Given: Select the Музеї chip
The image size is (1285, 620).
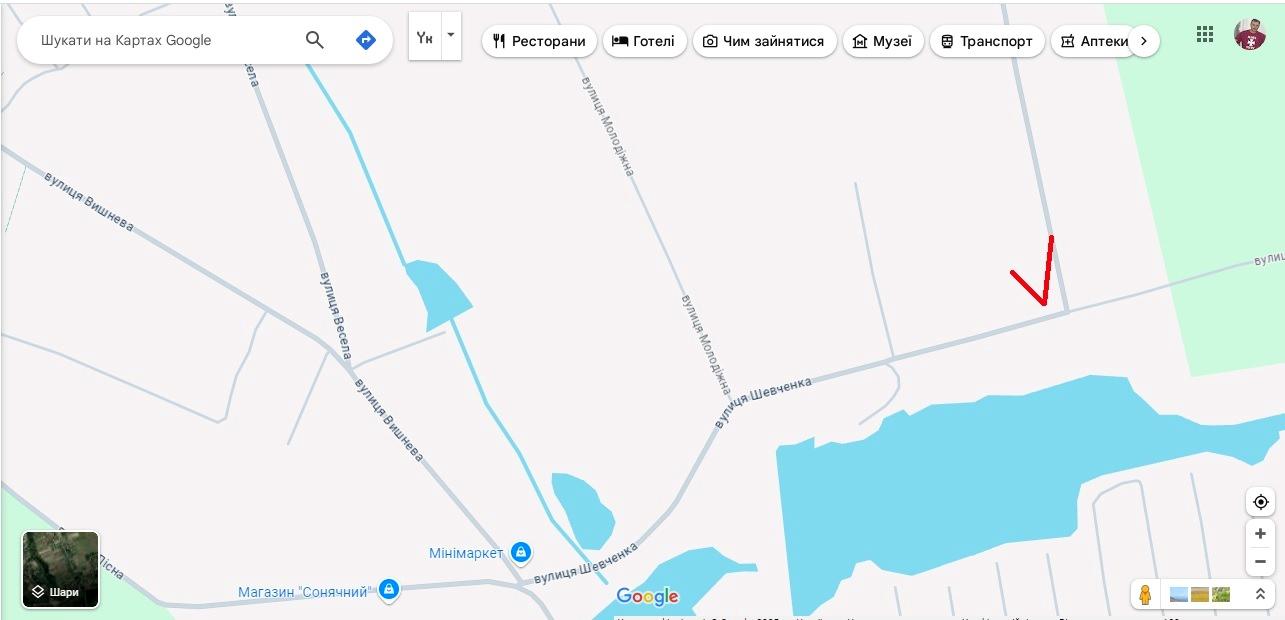Looking at the screenshot, I should (883, 41).
